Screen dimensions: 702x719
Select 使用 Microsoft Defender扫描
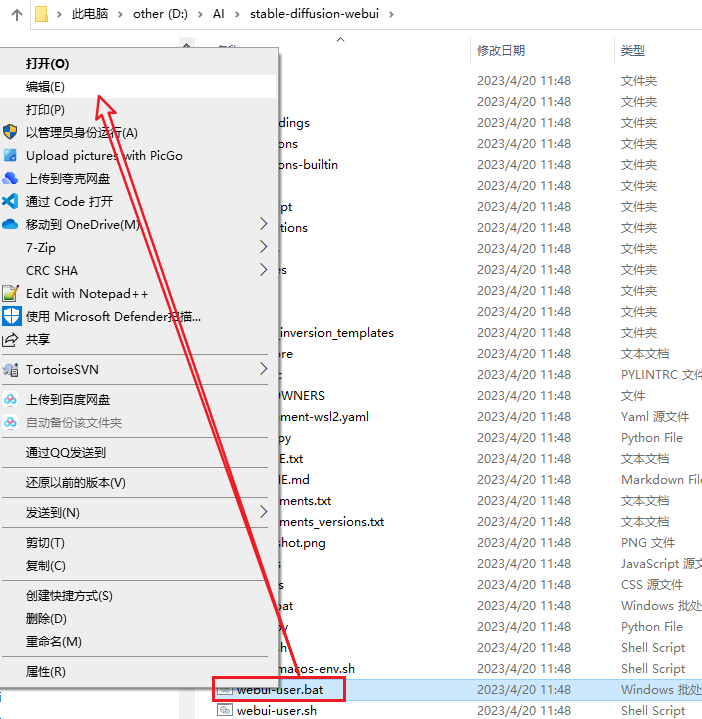tap(138, 316)
